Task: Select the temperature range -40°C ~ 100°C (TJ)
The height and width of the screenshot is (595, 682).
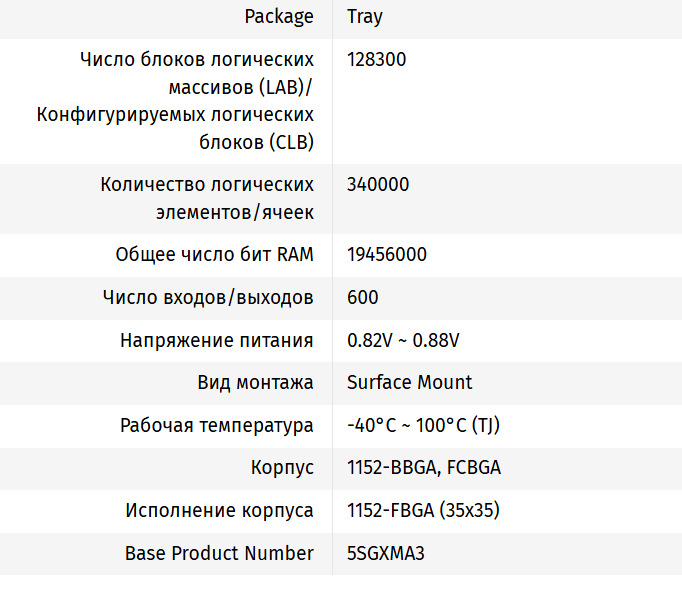Action: 423,426
